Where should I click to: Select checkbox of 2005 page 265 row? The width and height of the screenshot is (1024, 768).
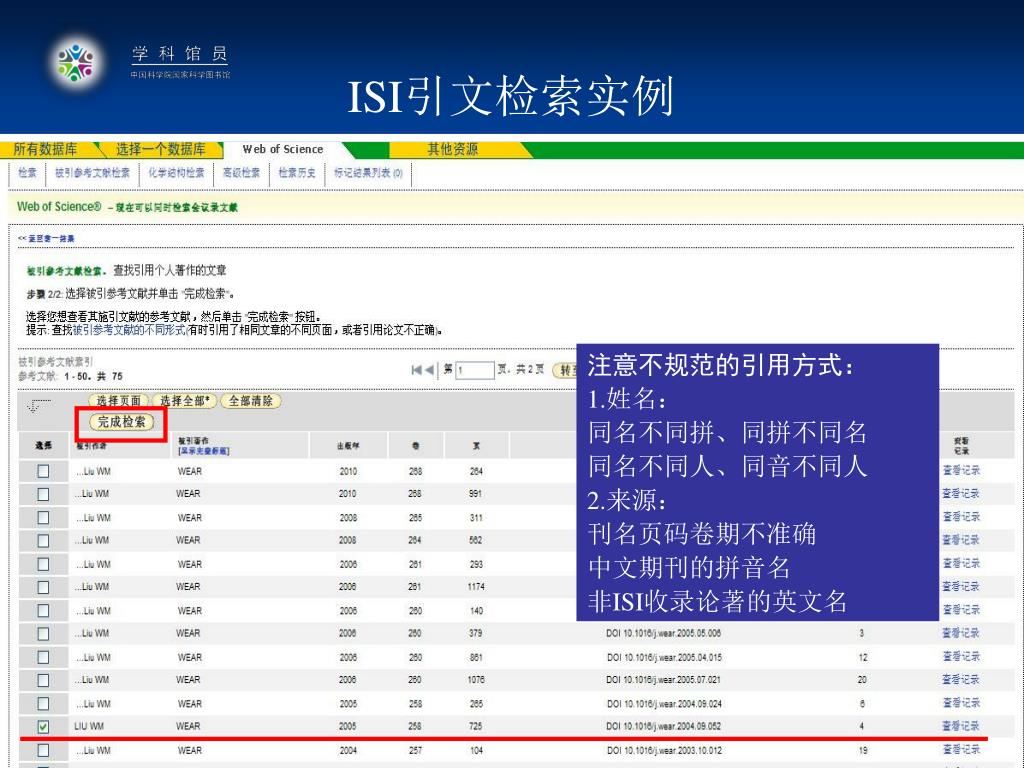coord(43,703)
